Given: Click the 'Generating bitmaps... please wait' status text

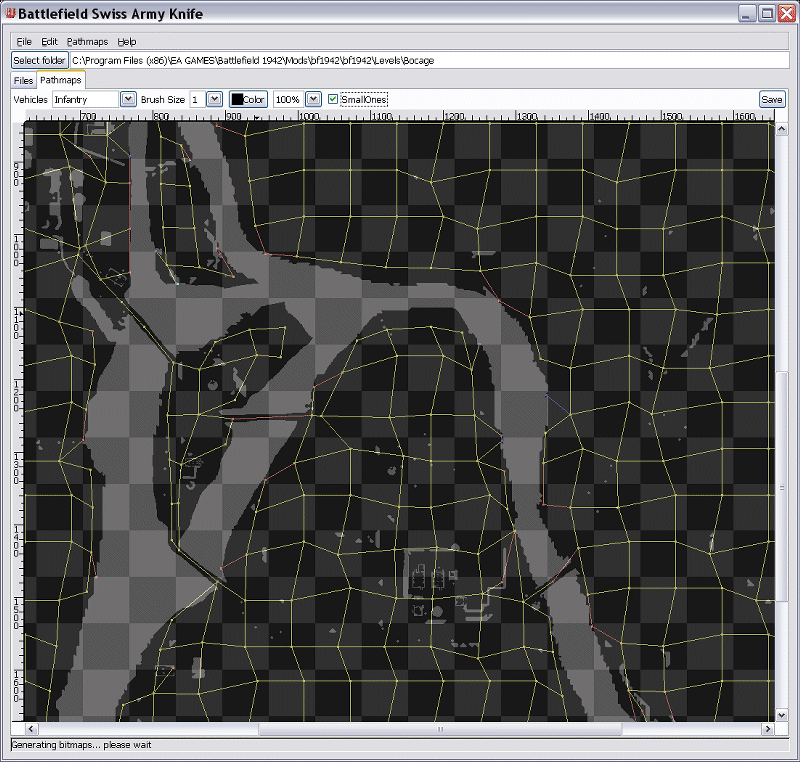Looking at the screenshot, I should [82, 745].
